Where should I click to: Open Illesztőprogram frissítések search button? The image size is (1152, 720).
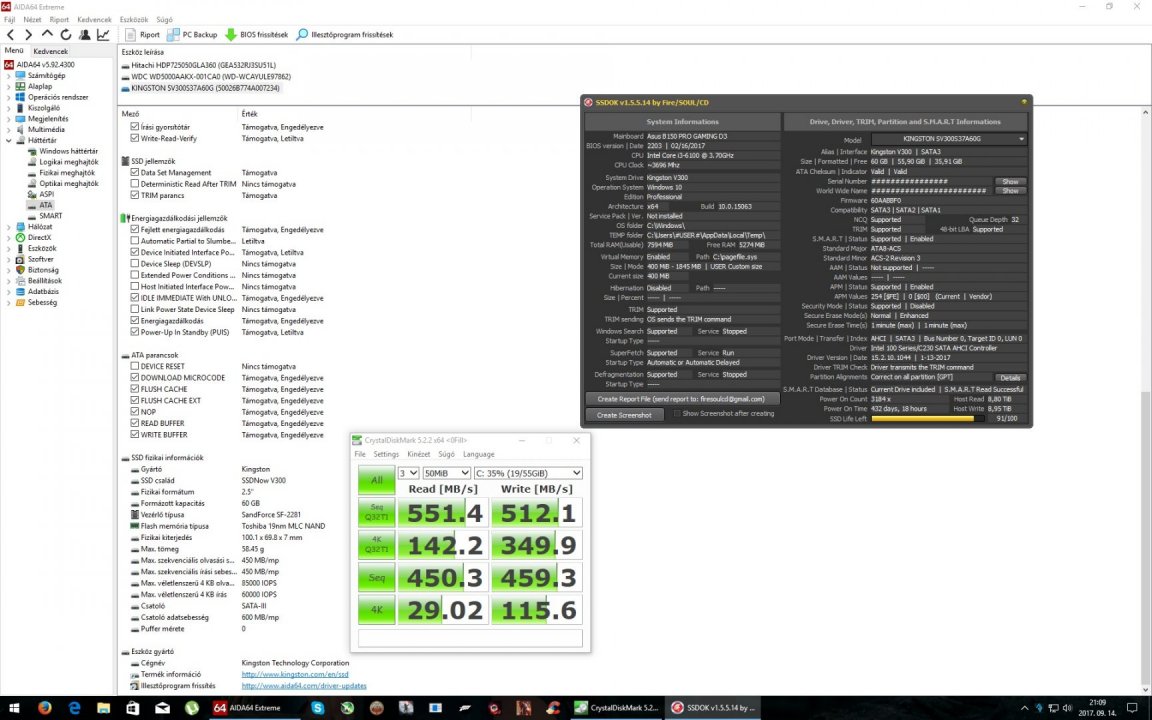(345, 35)
